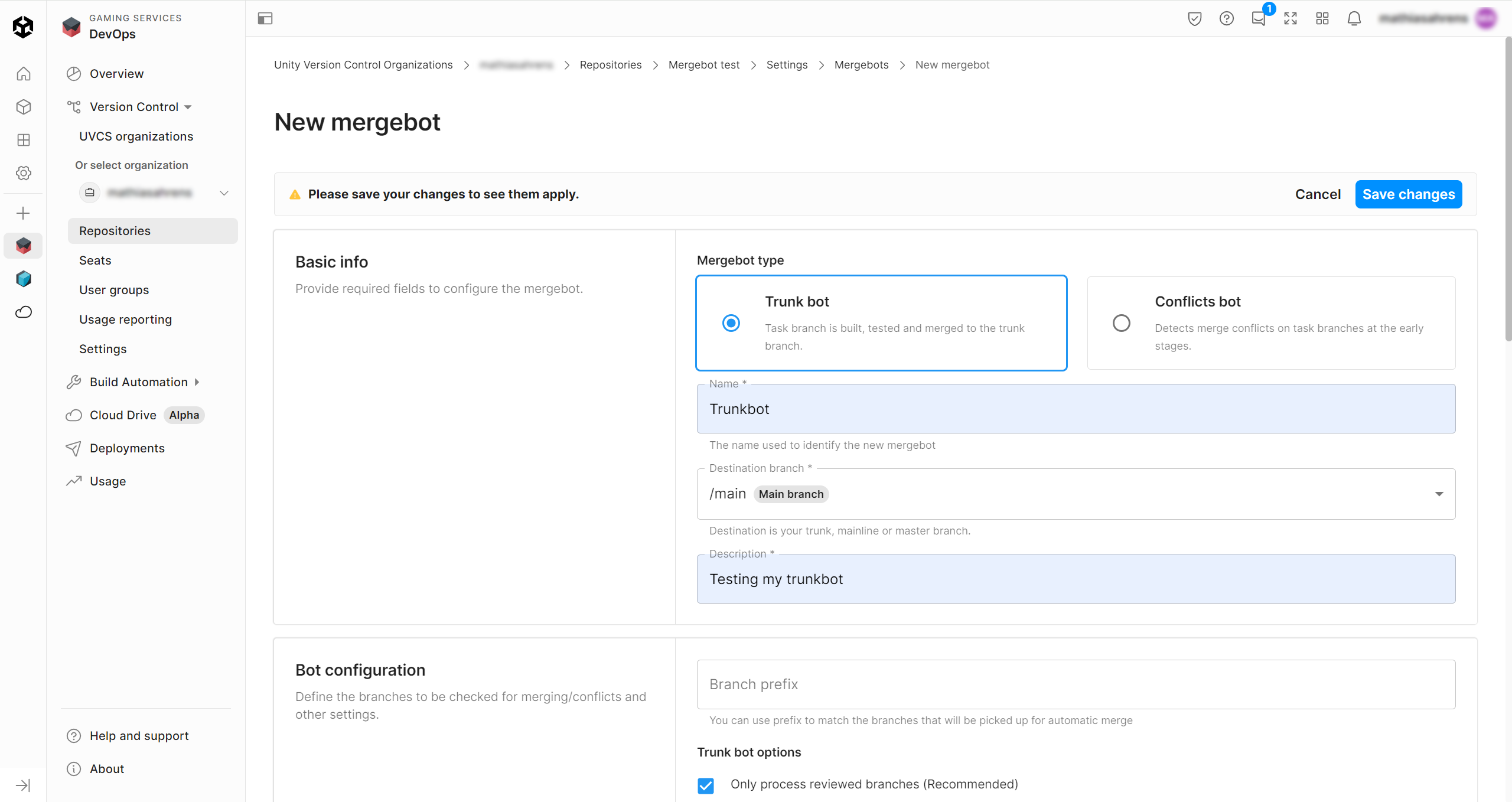Click Mergebots in the breadcrumb
The width and height of the screenshot is (1512, 802).
(x=861, y=65)
